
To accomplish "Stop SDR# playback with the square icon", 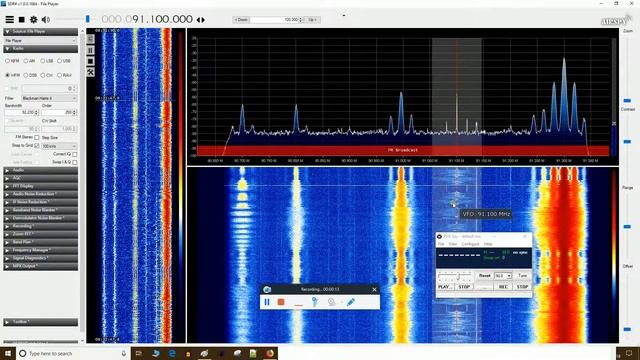I will point(22,19).
